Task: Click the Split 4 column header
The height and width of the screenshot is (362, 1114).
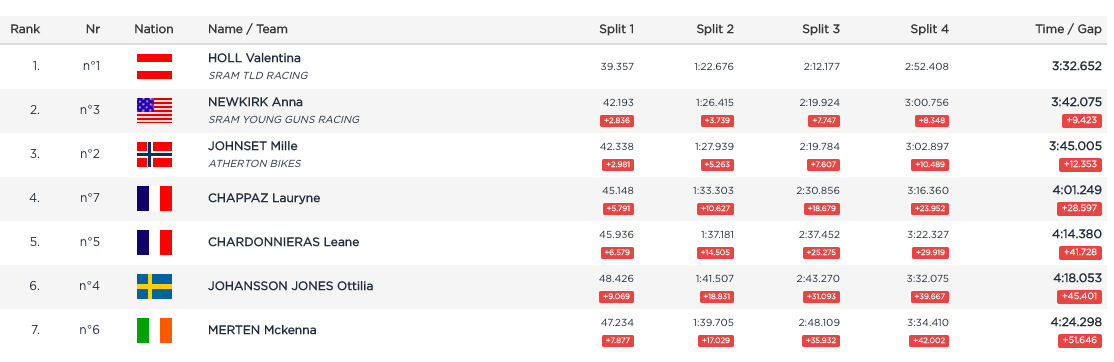Action: click(929, 29)
